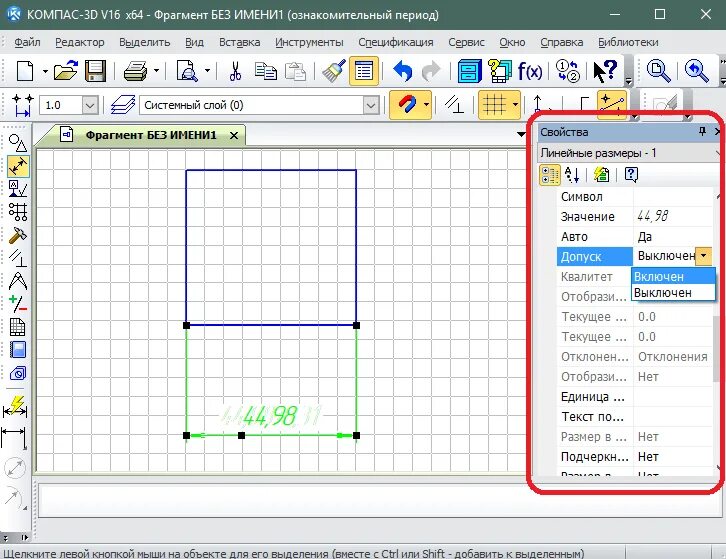Open the table specification icon in the left panel

pyautogui.click(x=18, y=327)
